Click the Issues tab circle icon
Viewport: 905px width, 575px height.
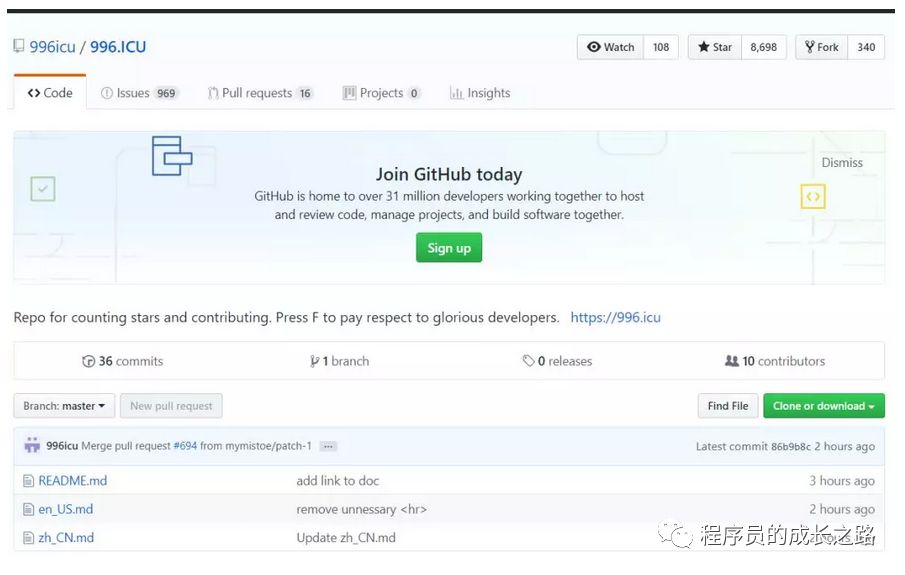click(107, 93)
